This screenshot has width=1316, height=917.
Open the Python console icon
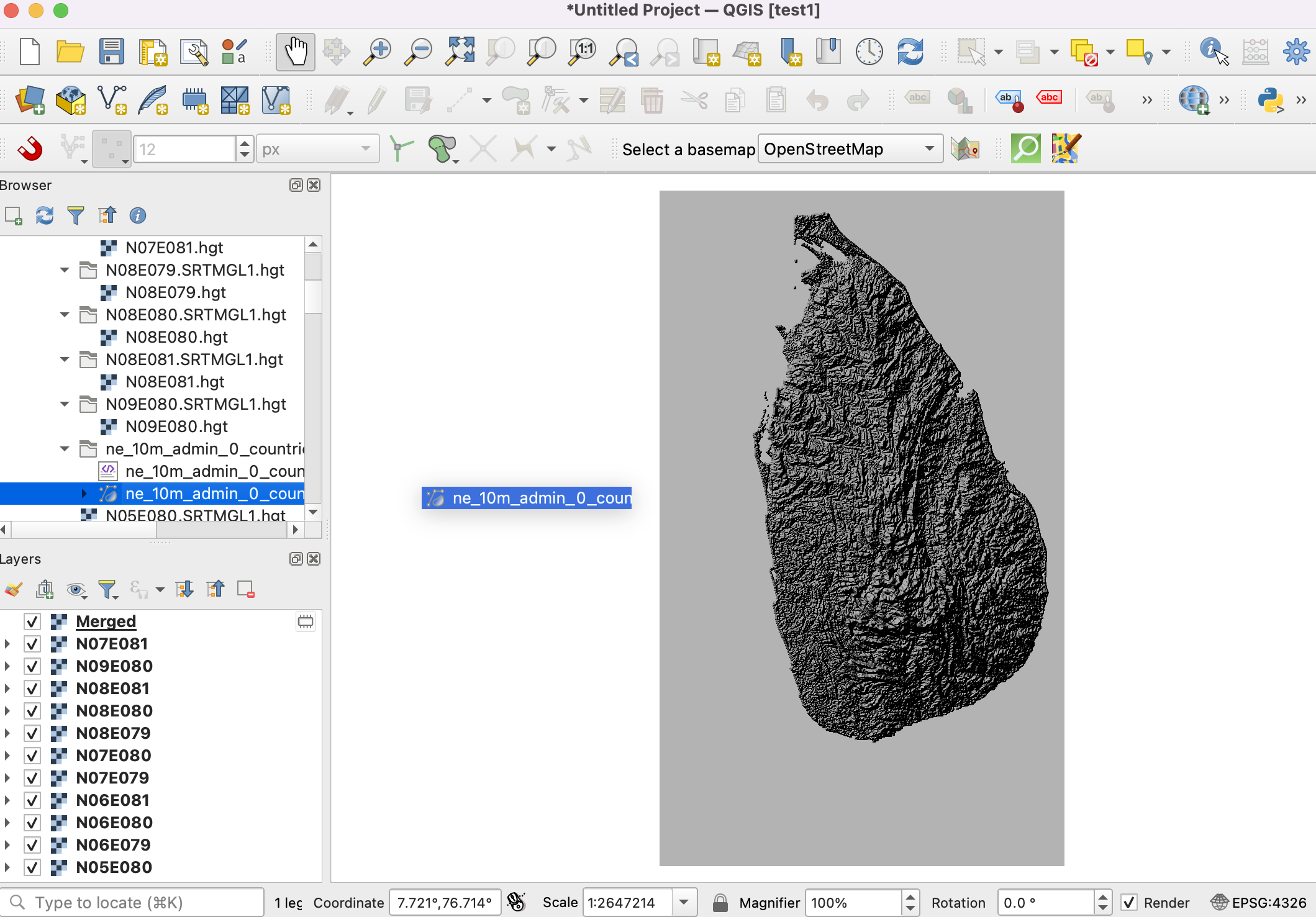(1270, 100)
